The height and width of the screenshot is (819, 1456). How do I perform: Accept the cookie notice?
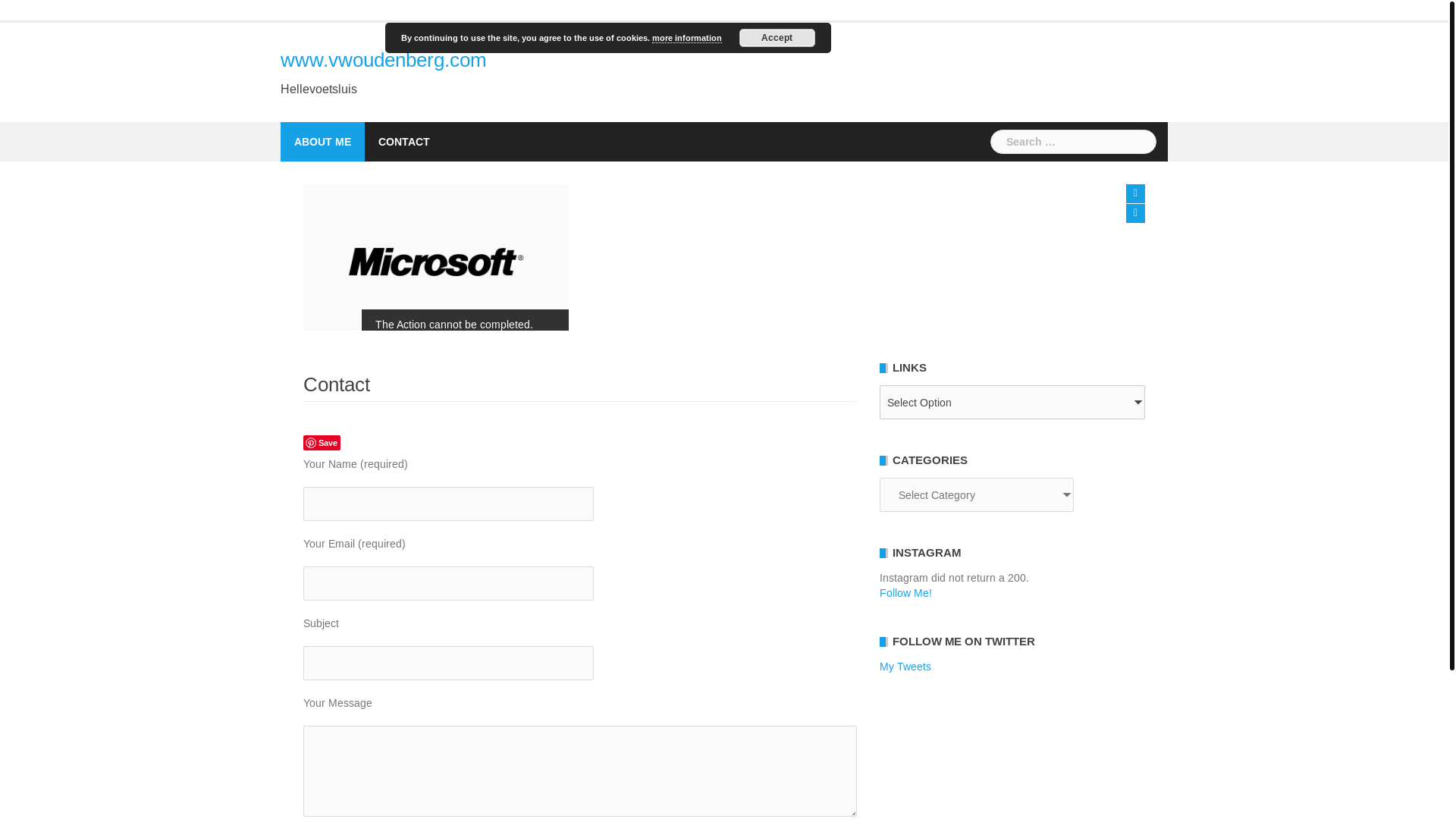point(777,38)
